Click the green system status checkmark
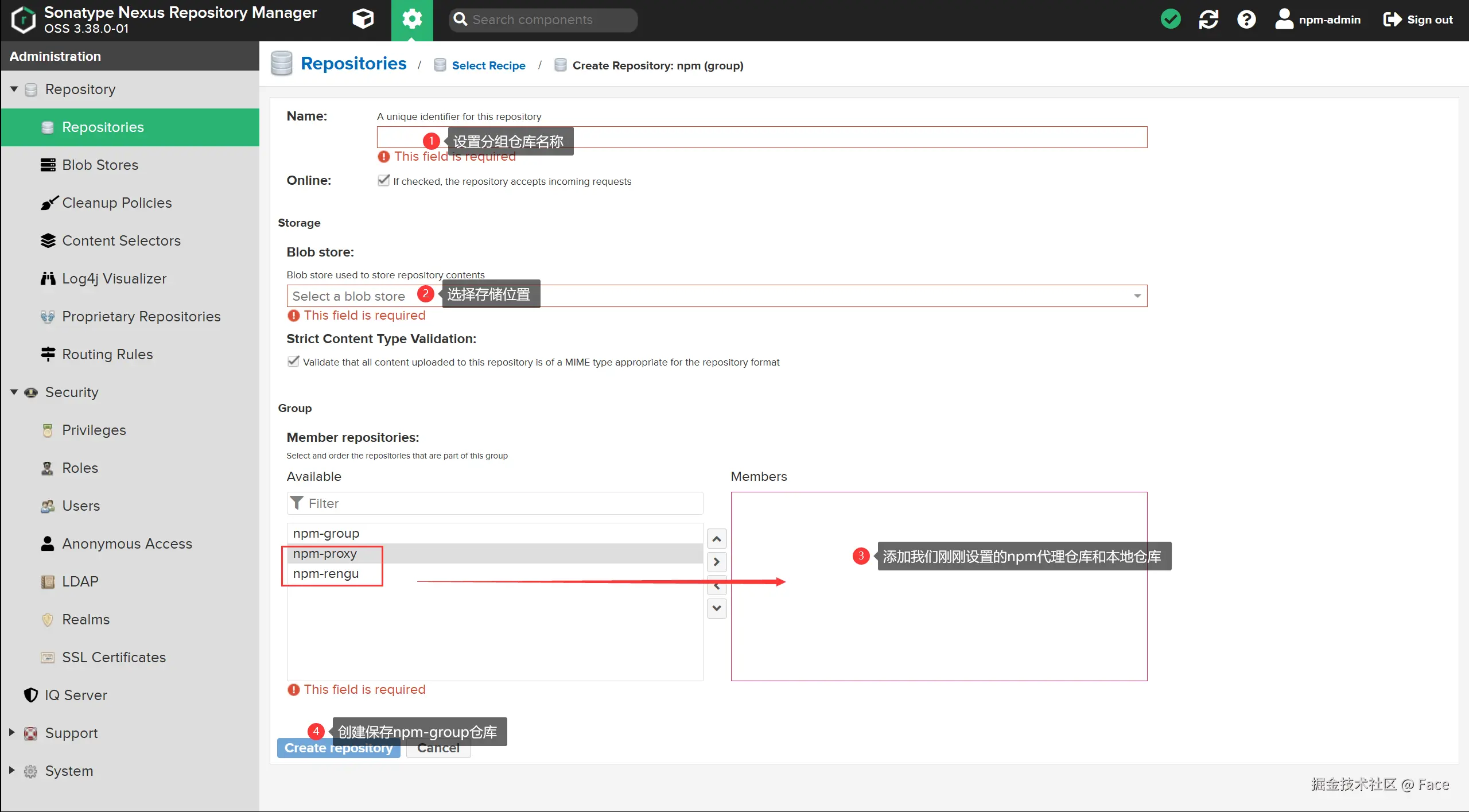The image size is (1469, 812). 1170,20
